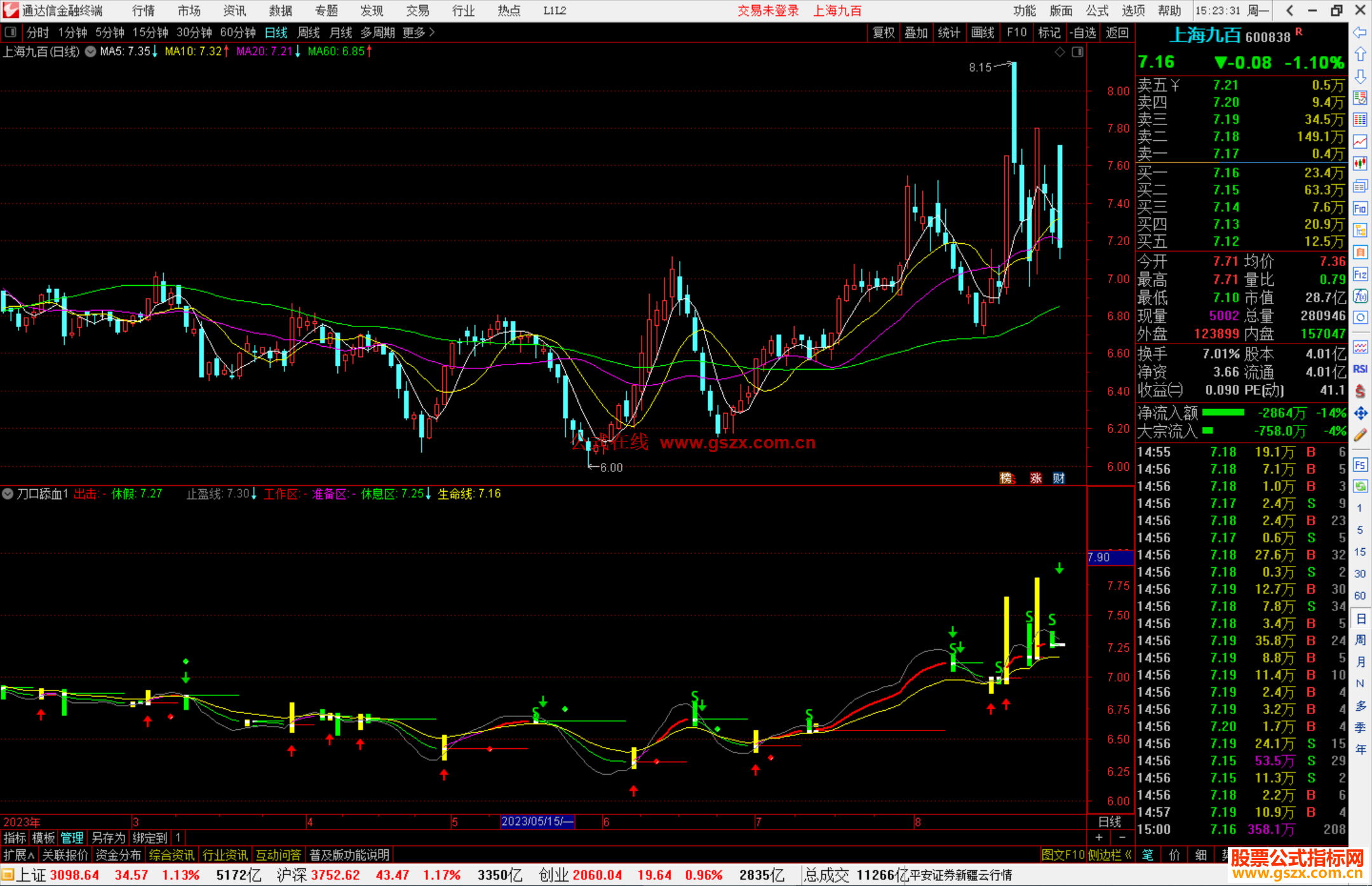Select the pencil drawing tool icon

(x=1360, y=435)
